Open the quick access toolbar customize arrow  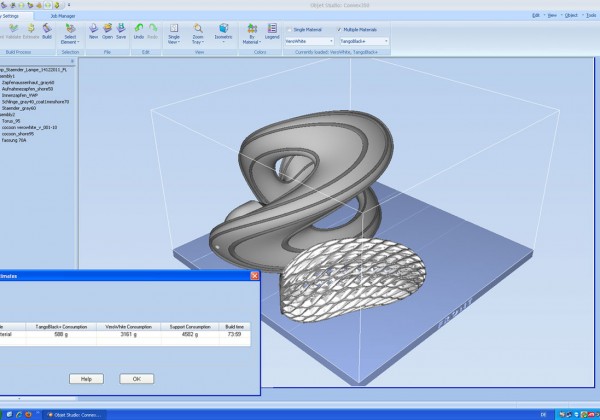[69, 5]
